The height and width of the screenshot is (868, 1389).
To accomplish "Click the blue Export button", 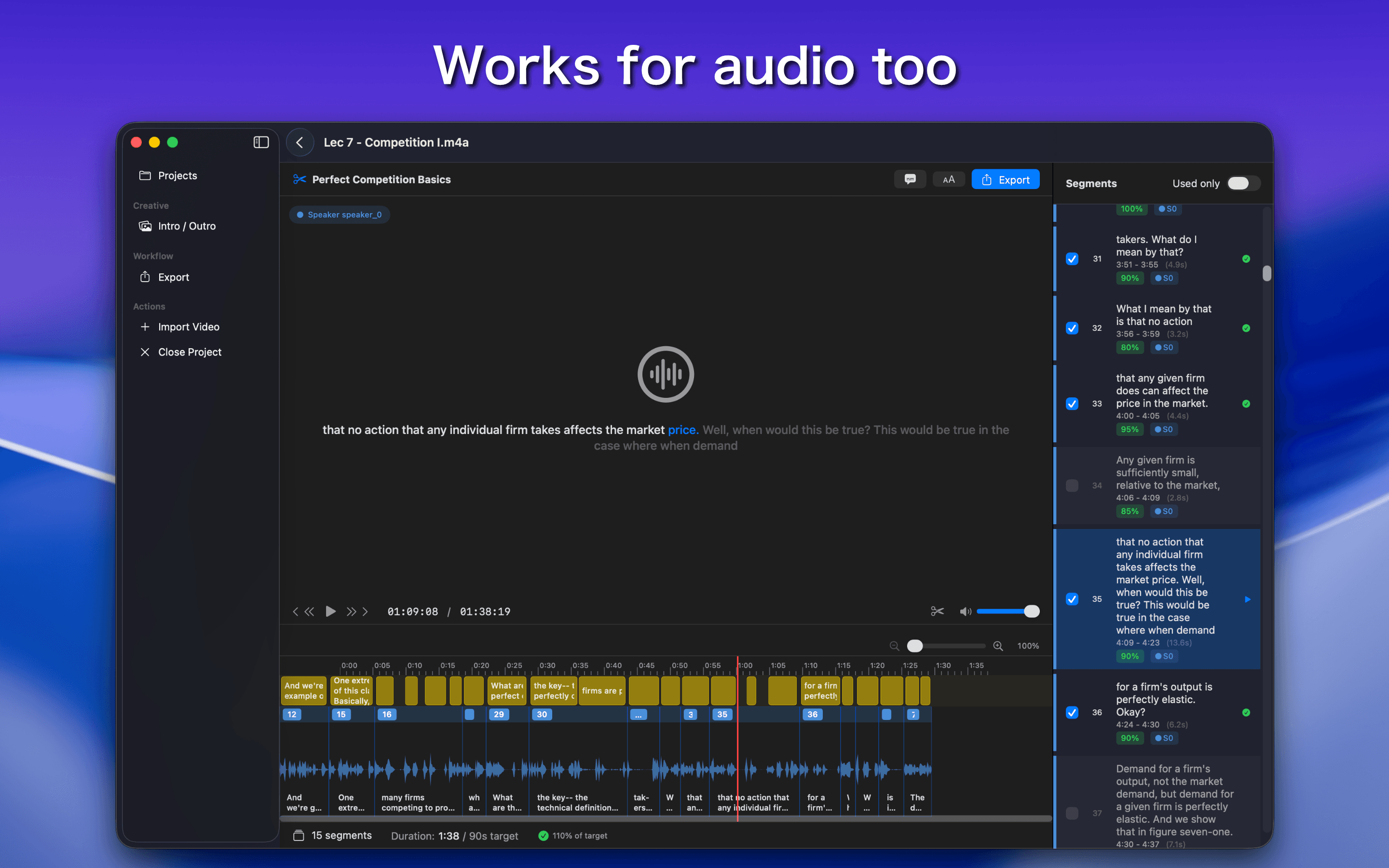I will point(1005,178).
